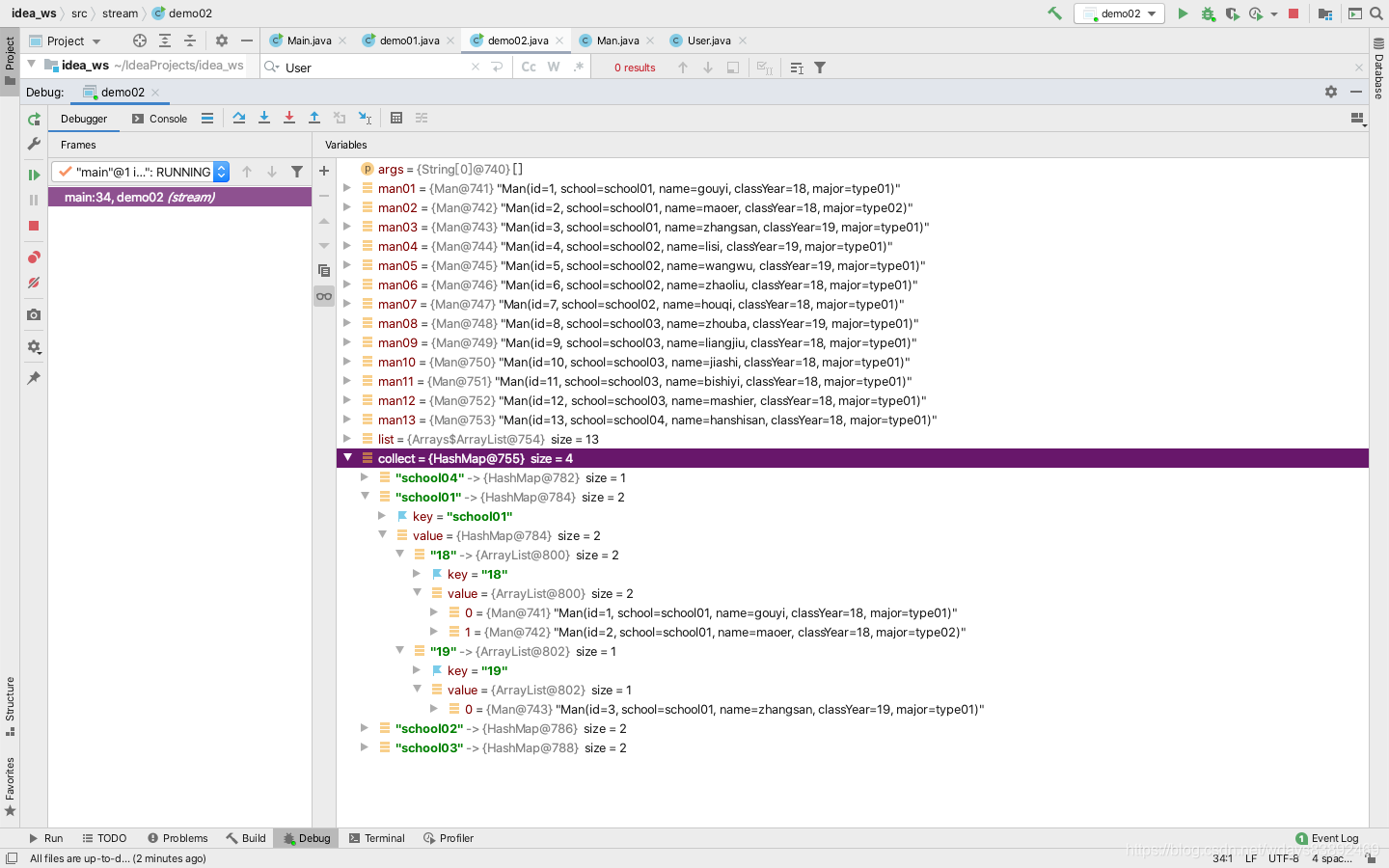Enable match case in the search bar
The height and width of the screenshot is (868, 1389).
(527, 68)
